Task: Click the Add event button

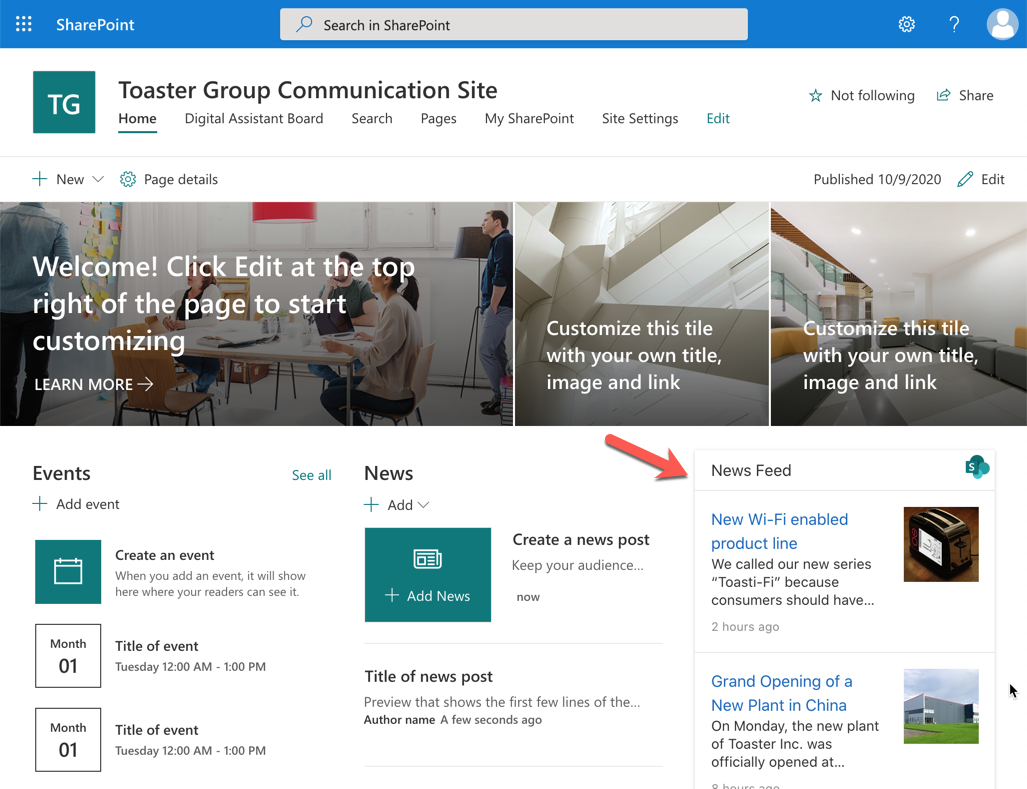Action: point(76,504)
